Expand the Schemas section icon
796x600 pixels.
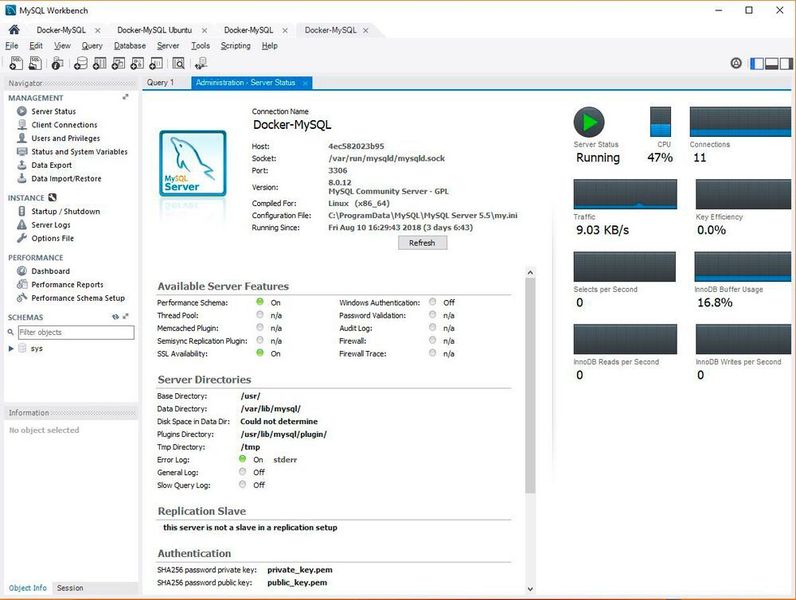[x=126, y=316]
